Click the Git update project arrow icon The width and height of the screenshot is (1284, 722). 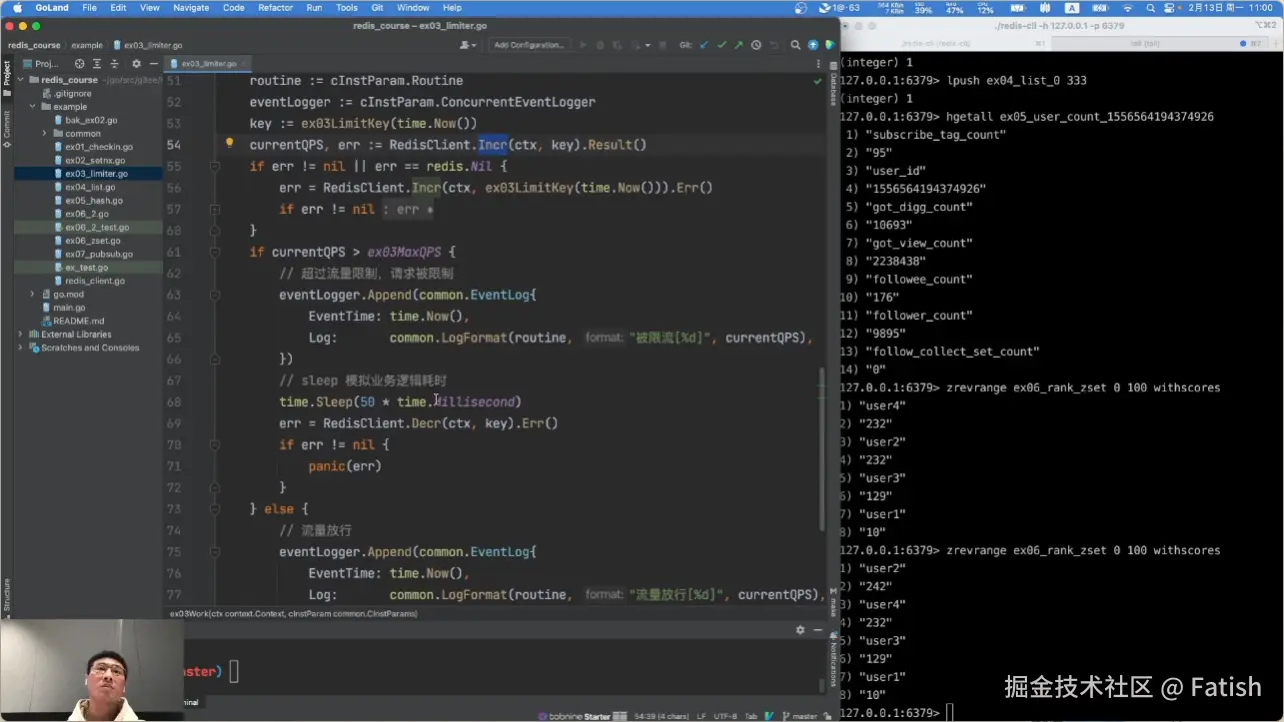pyautogui.click(x=706, y=45)
